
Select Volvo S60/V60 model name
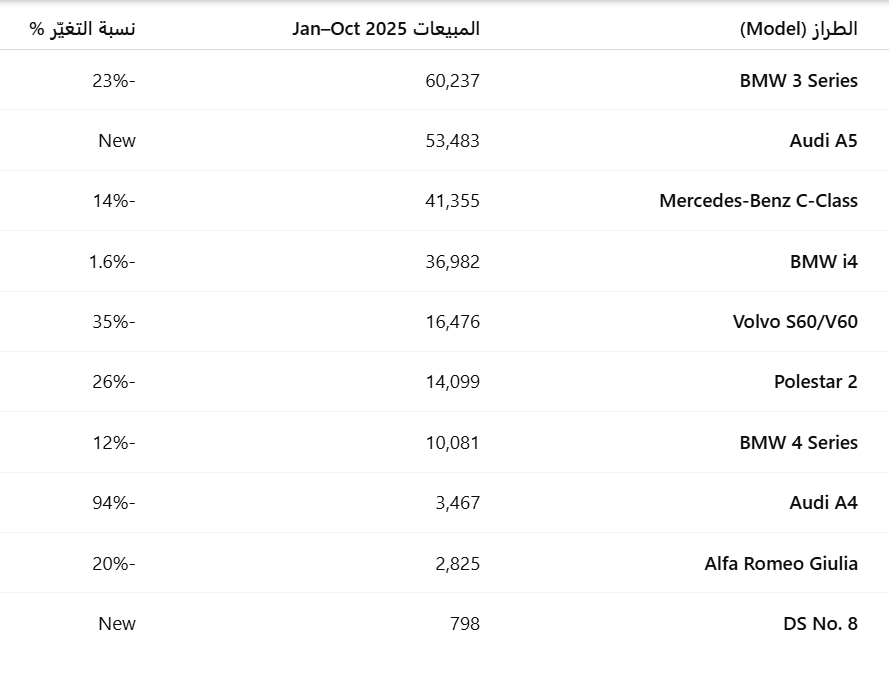(x=795, y=322)
